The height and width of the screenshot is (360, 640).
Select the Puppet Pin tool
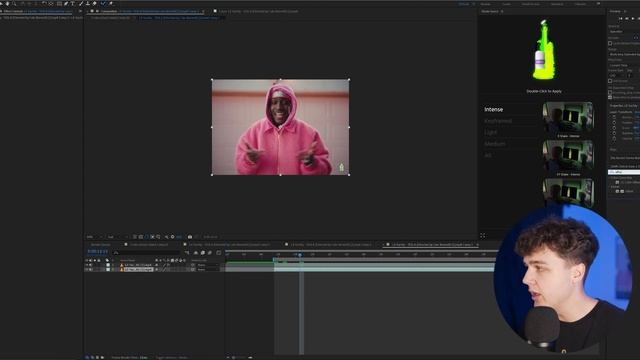(x=111, y=3)
